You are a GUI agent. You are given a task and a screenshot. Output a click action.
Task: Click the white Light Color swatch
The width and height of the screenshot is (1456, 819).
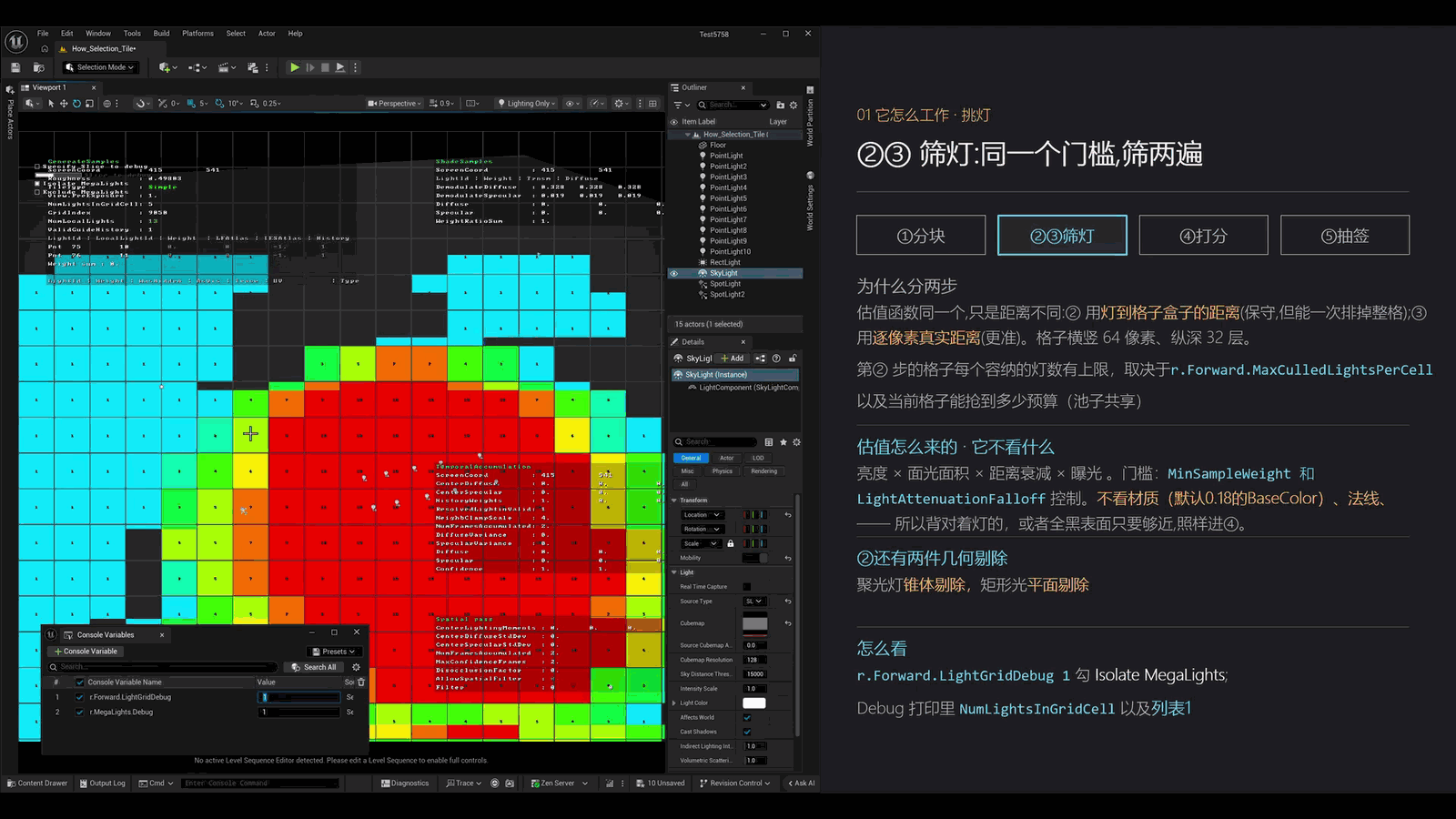click(754, 703)
